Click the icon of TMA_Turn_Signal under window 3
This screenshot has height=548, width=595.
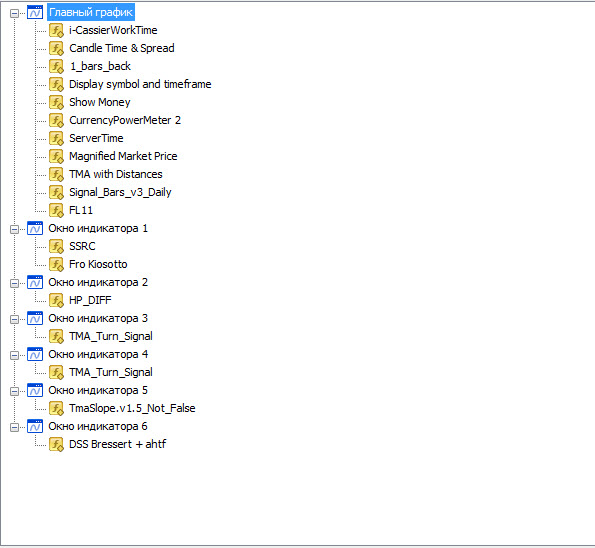[57, 337]
